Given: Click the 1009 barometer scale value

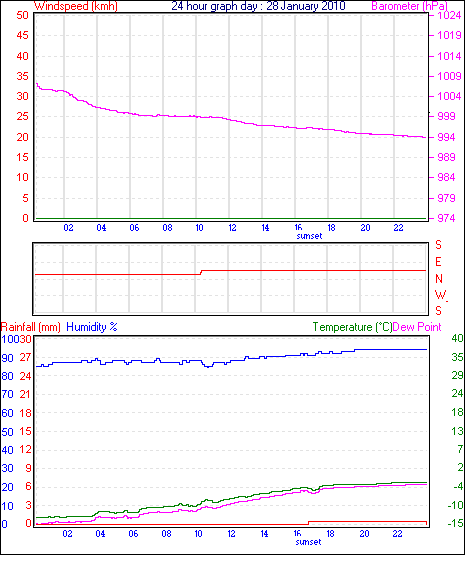Looking at the screenshot, I should 449,76.
